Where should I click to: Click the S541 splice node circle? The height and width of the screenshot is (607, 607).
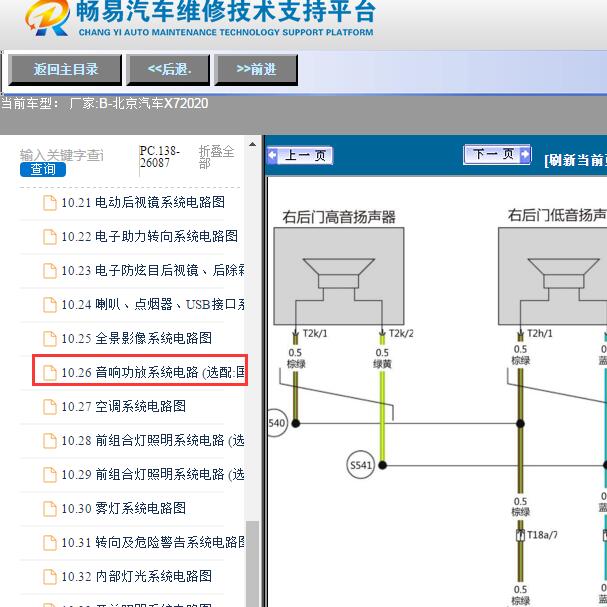pos(360,465)
